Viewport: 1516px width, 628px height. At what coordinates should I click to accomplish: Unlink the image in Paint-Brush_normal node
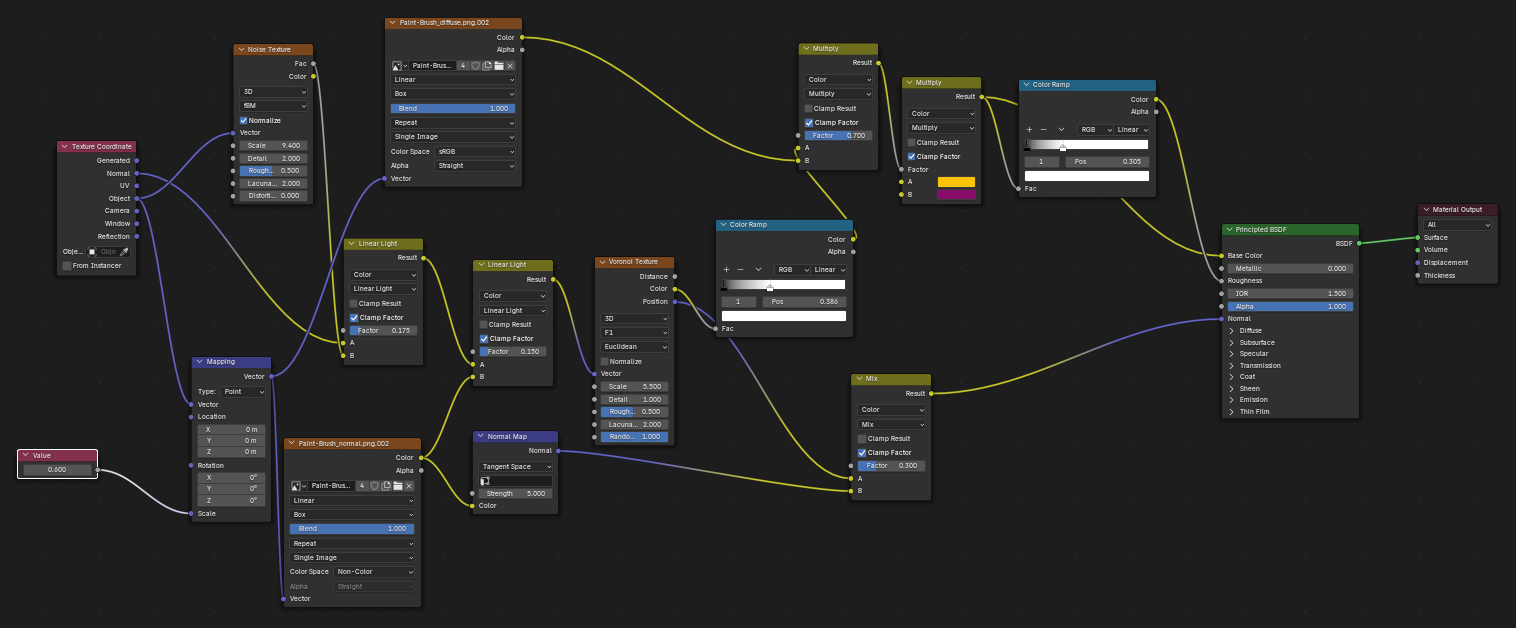click(409, 487)
